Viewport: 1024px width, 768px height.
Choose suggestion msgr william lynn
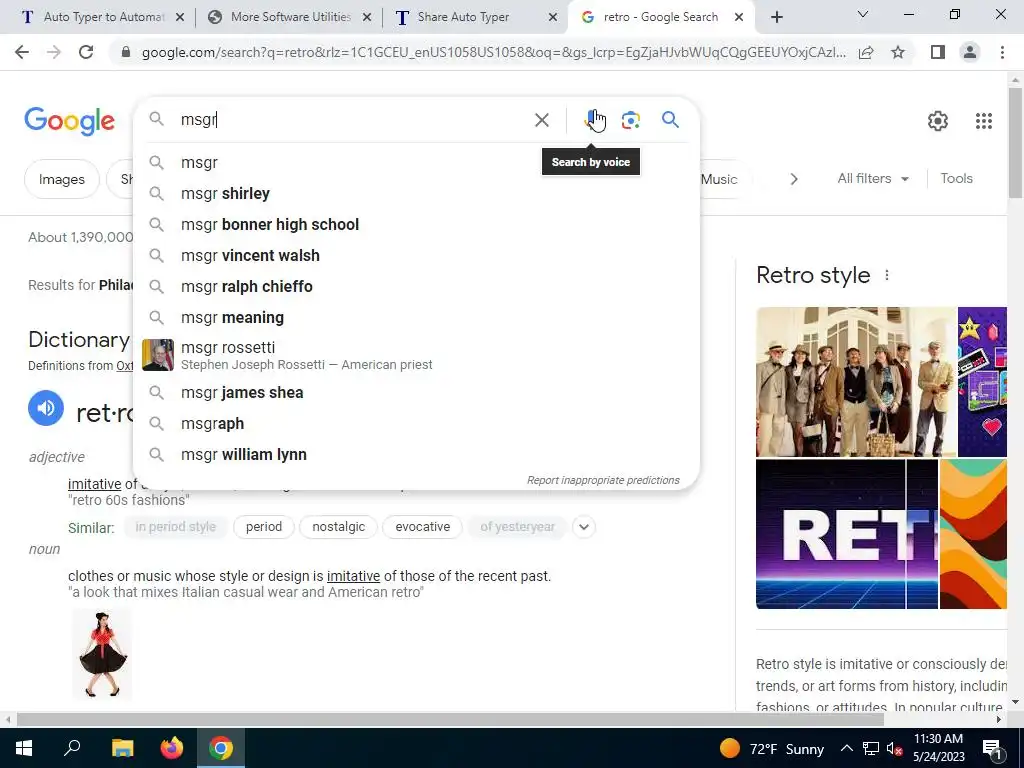416,455
